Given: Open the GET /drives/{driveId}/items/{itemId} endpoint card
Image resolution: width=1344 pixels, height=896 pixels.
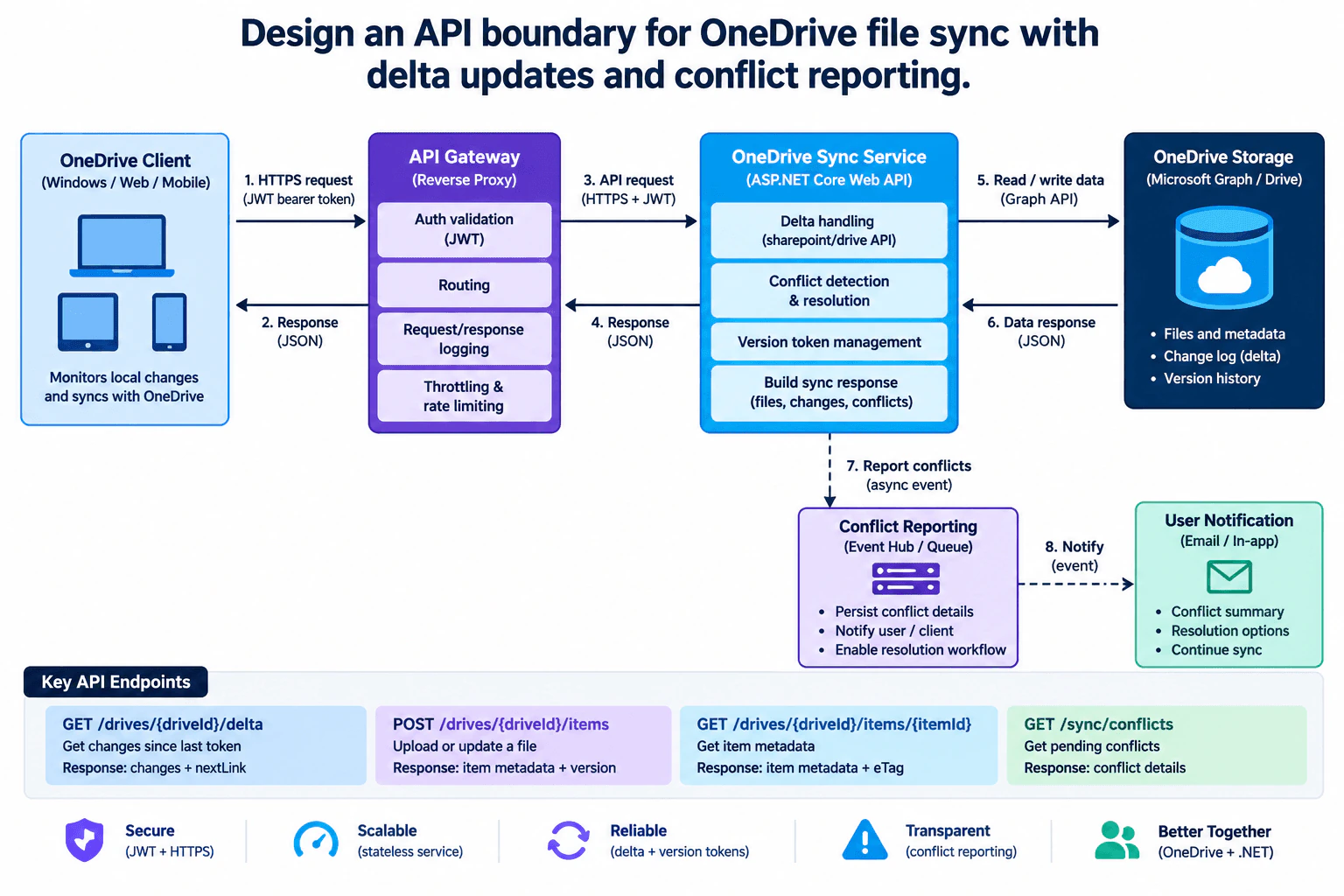Looking at the screenshot, I should pyautogui.click(x=838, y=745).
